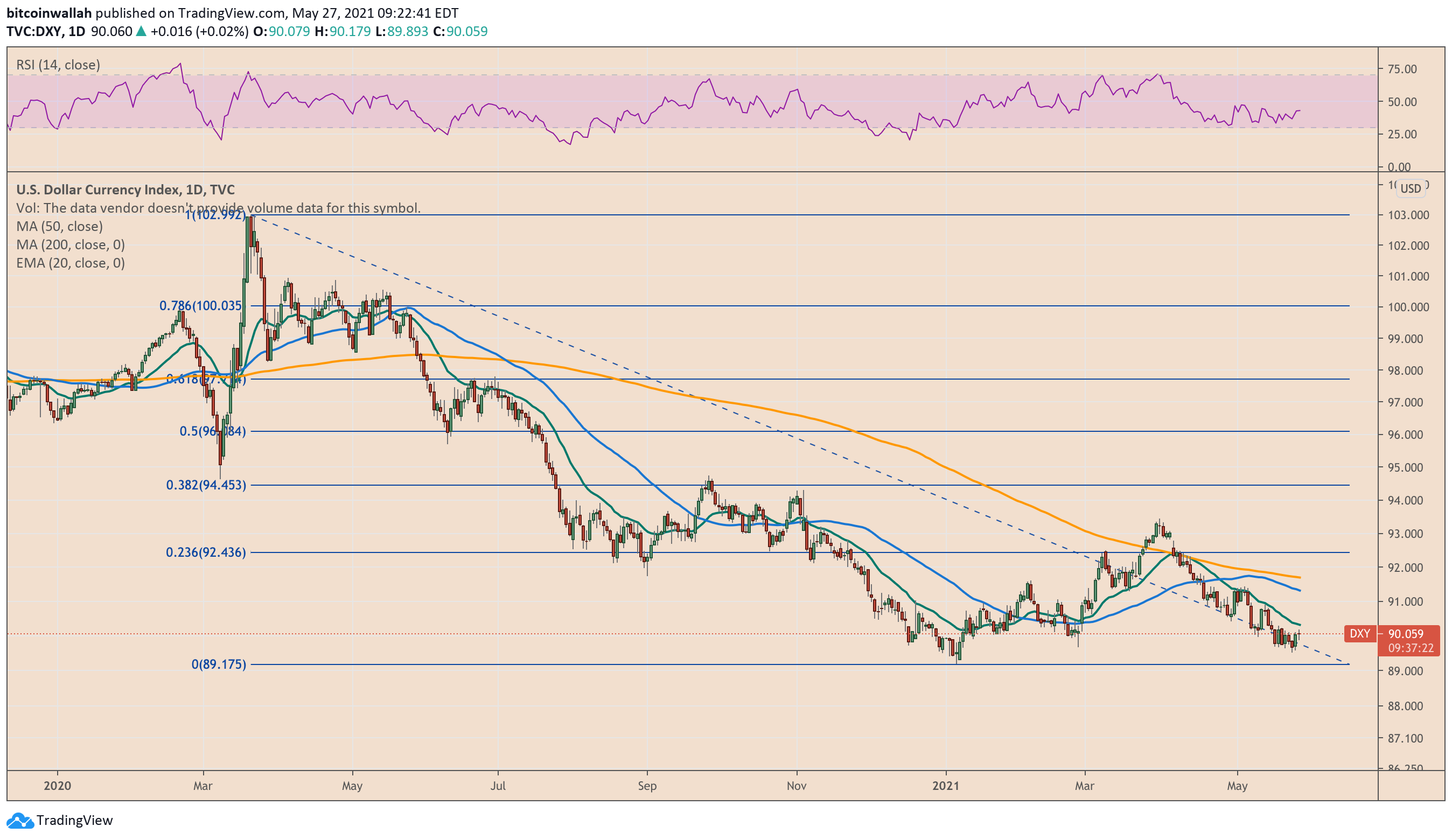Click the red DXY price tag
Viewport: 1452px width, 840px height.
[1359, 634]
